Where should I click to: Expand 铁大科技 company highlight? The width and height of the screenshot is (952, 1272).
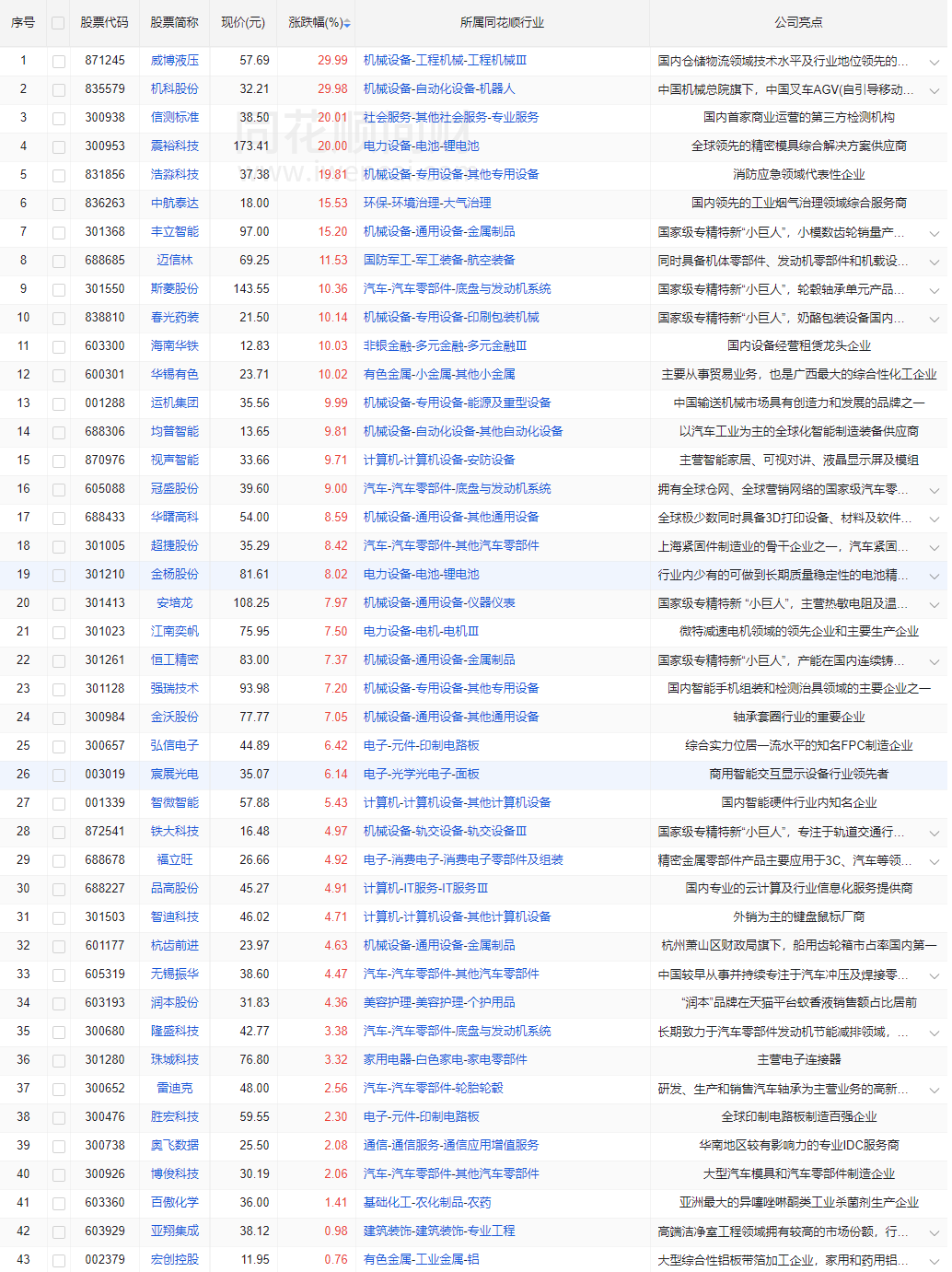click(934, 833)
